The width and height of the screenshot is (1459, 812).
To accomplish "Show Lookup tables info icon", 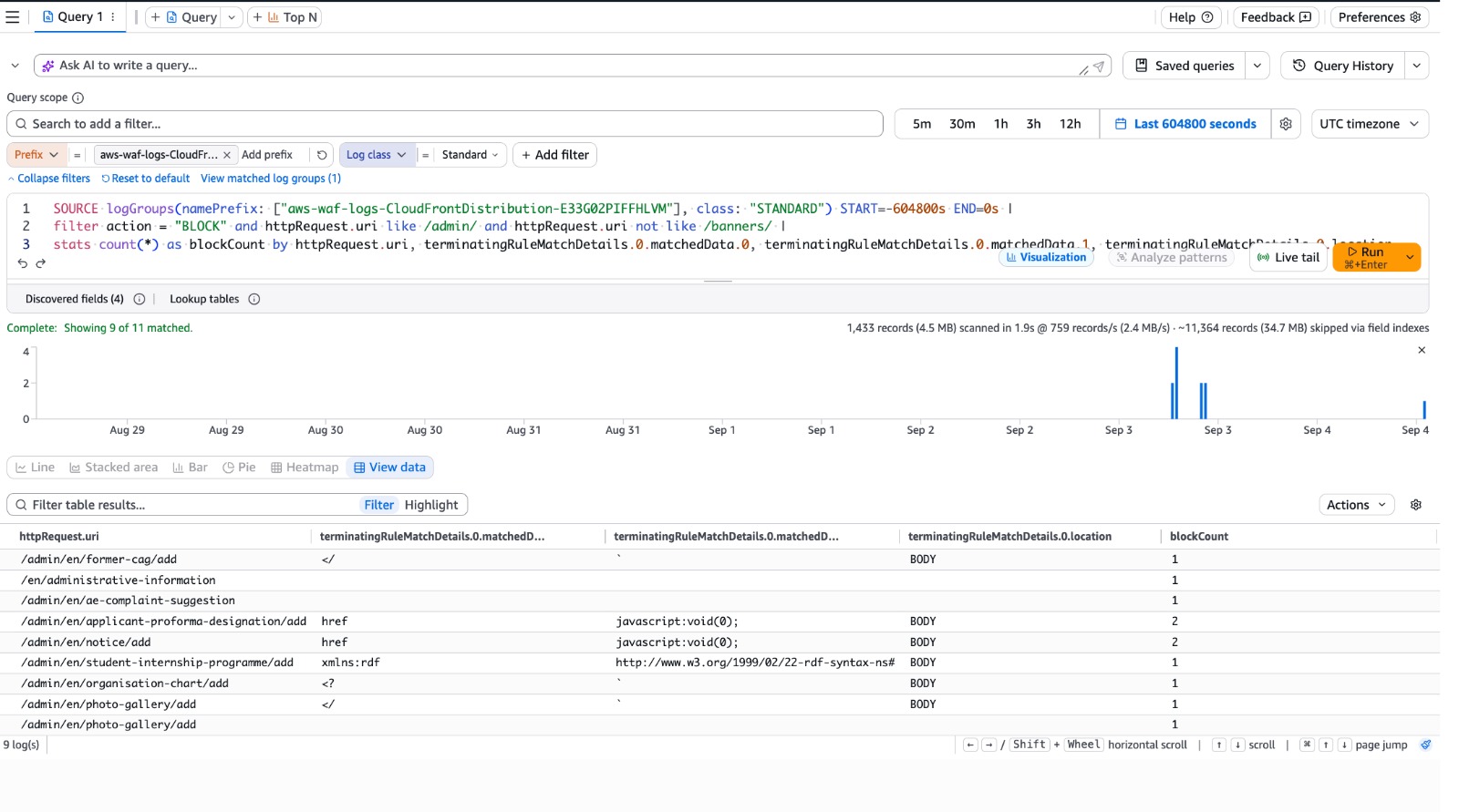I will [x=254, y=299].
